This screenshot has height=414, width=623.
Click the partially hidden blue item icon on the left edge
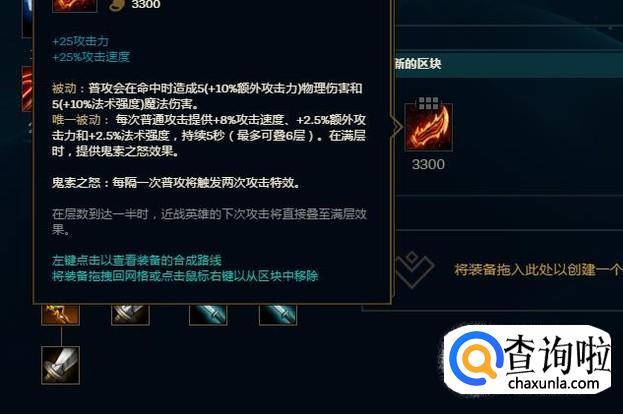[27, 18]
